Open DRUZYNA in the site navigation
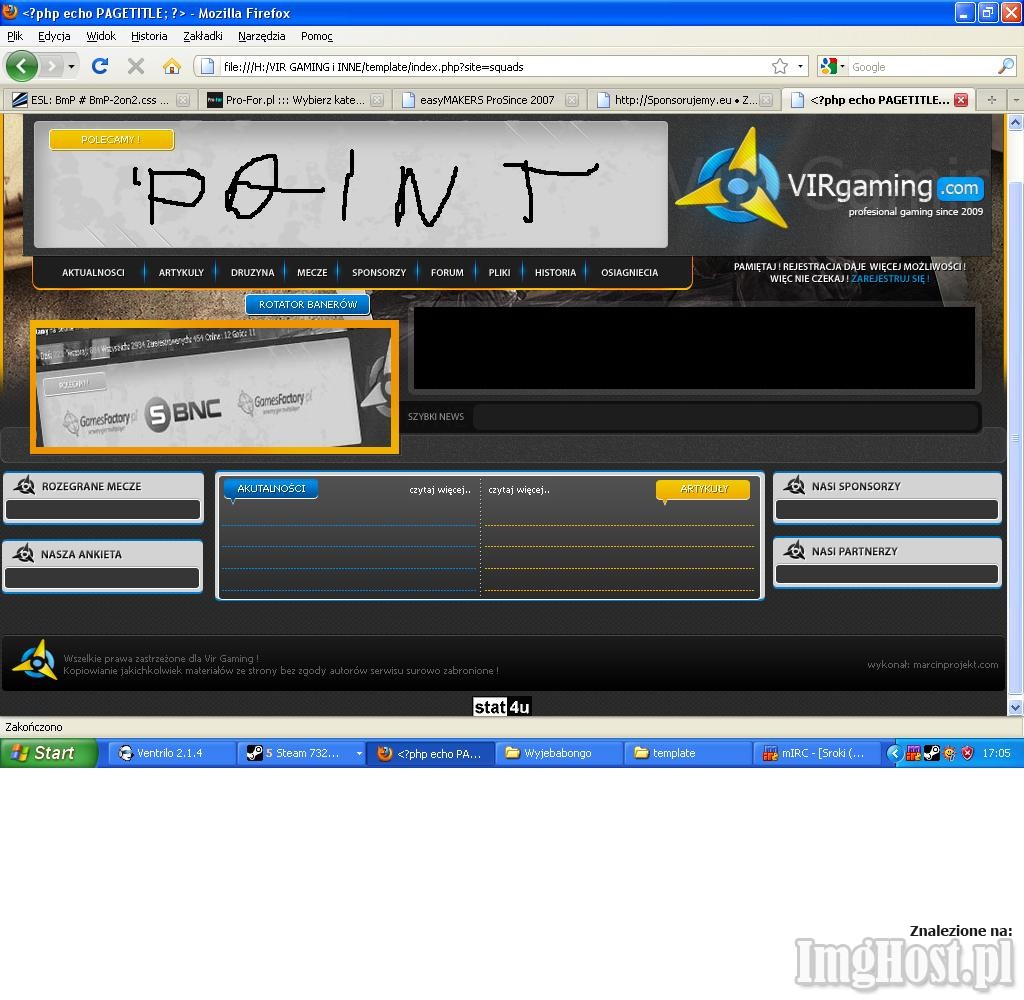1024x1000 pixels. tap(252, 272)
